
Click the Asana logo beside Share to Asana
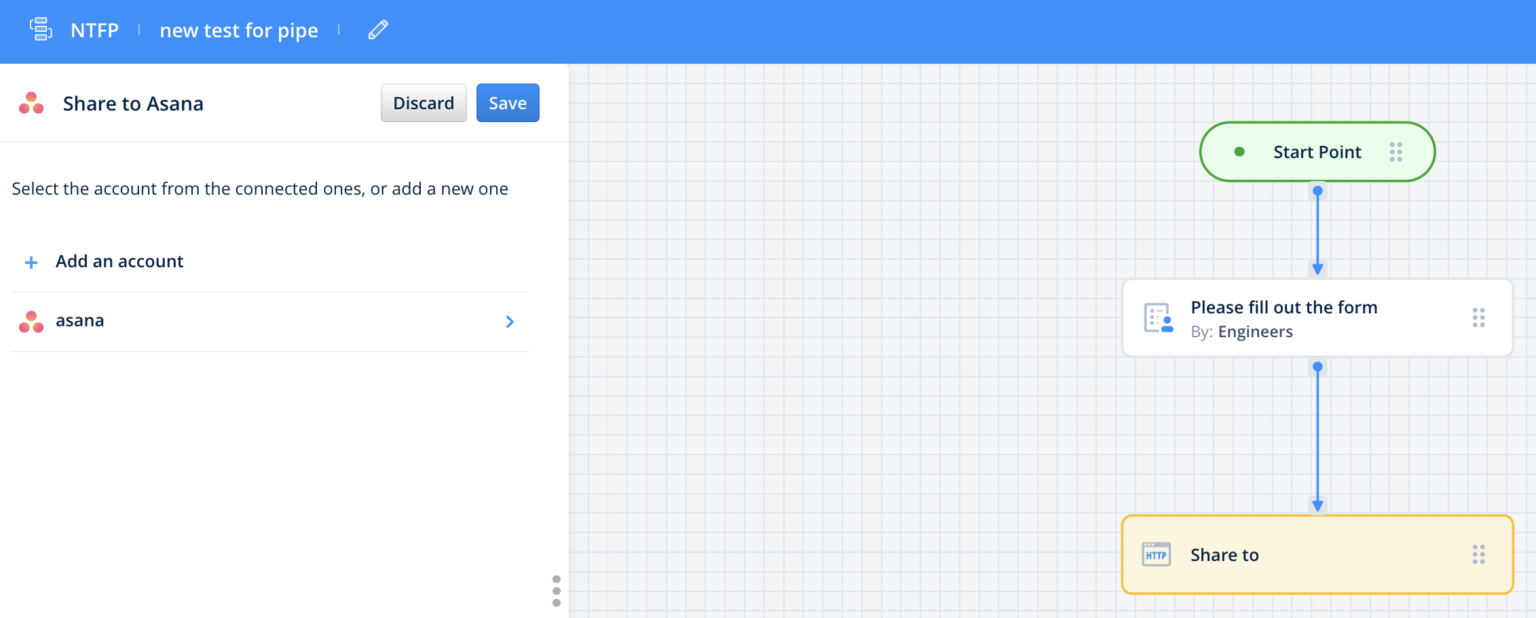[31, 103]
